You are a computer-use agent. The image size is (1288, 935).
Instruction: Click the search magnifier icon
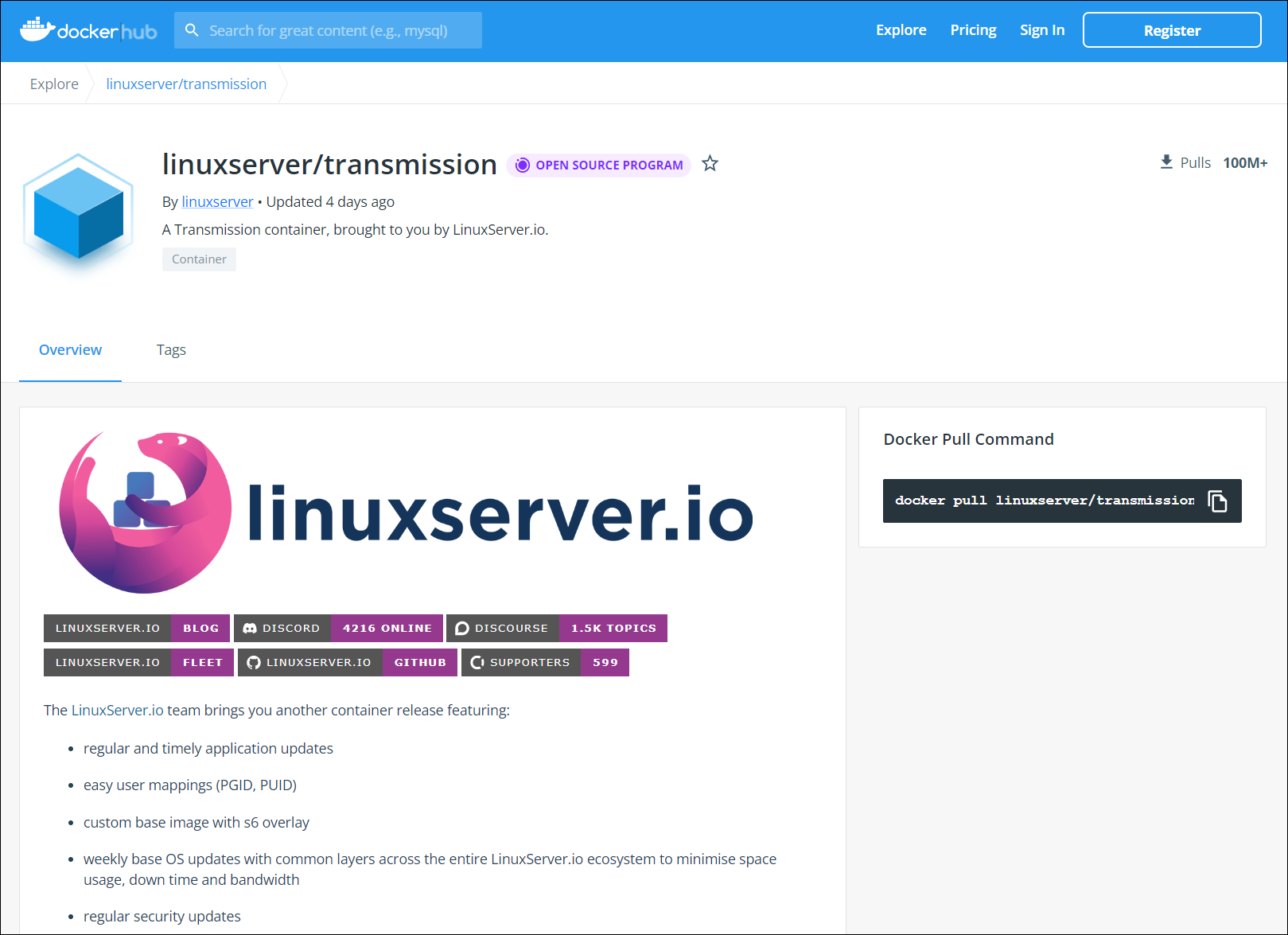click(192, 30)
